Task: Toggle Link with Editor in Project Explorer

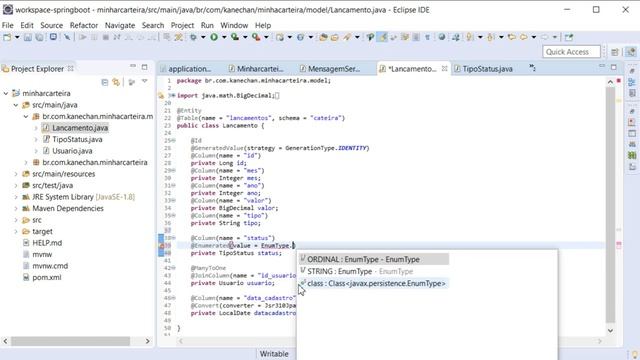Action: click(116, 82)
